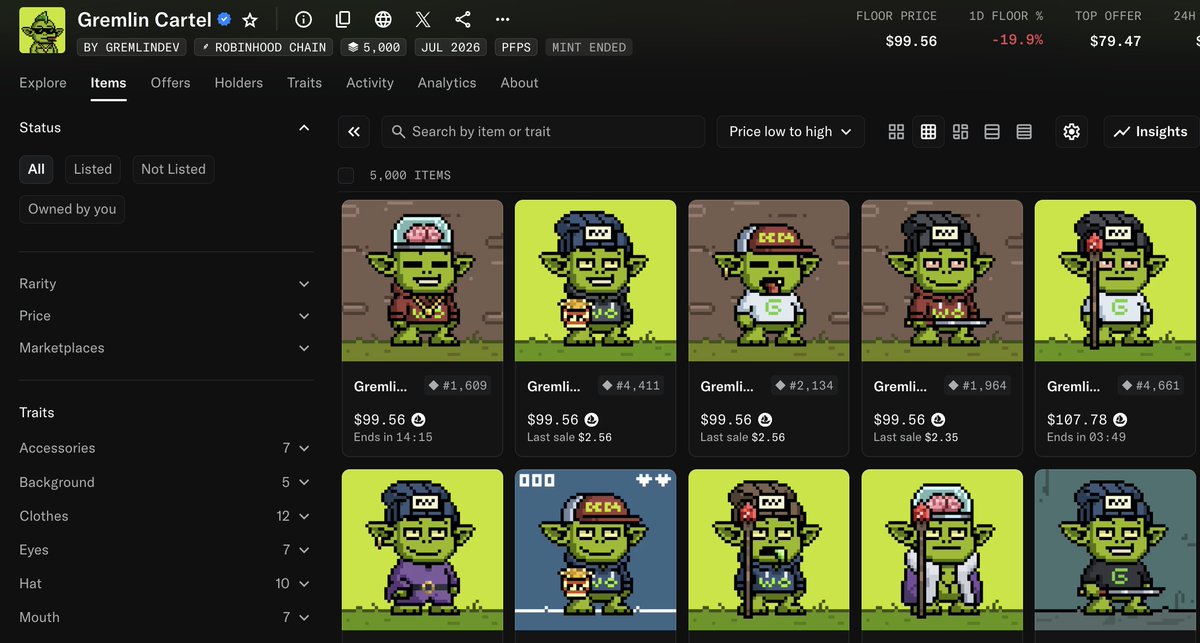1200x643 pixels.
Task: Click the Gremlin Cartel collection avatar
Action: 42,30
